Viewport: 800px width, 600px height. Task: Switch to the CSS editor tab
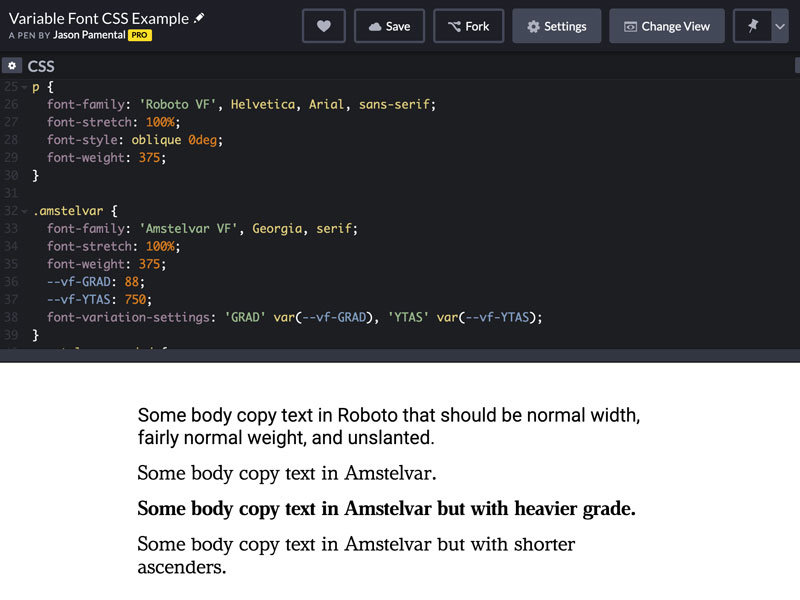pos(40,66)
